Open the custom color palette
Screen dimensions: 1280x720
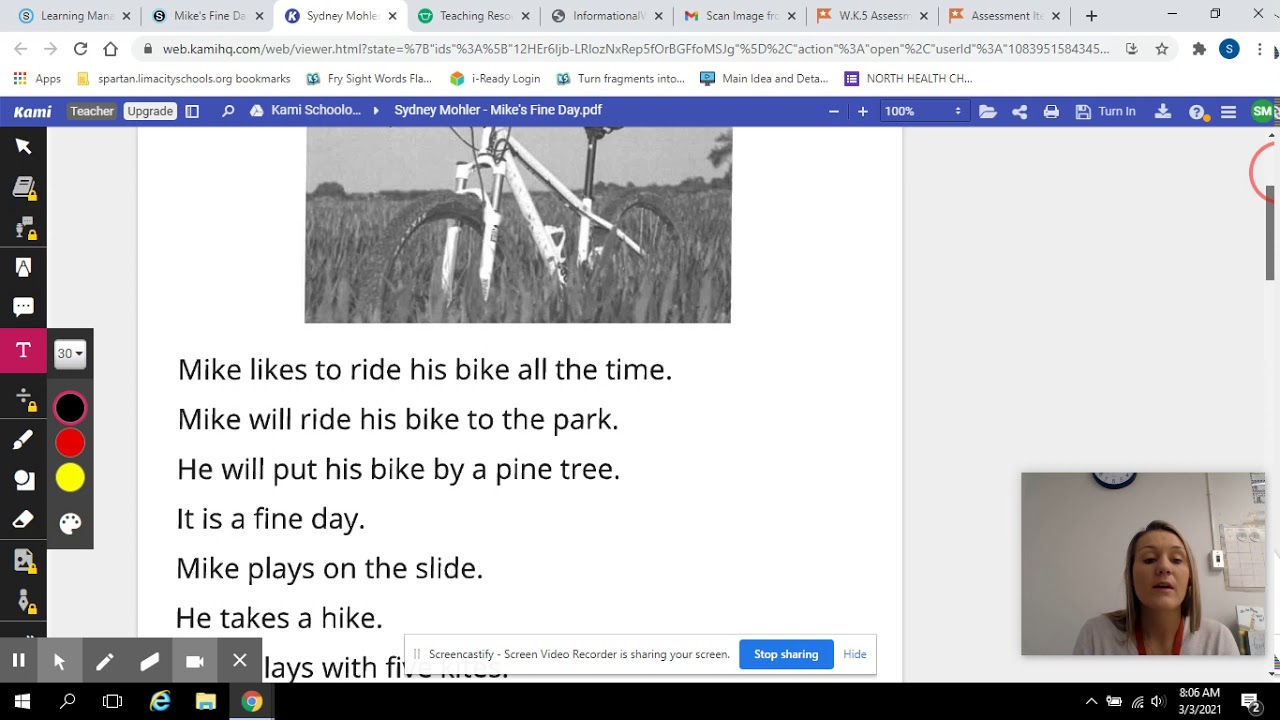click(x=70, y=523)
